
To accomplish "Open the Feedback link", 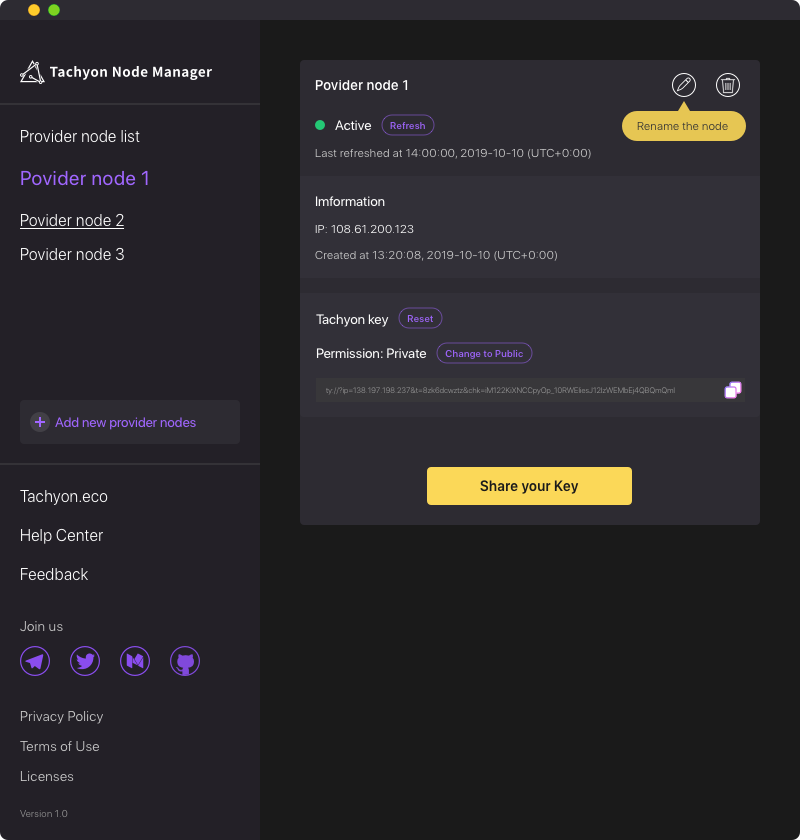I will coord(54,574).
